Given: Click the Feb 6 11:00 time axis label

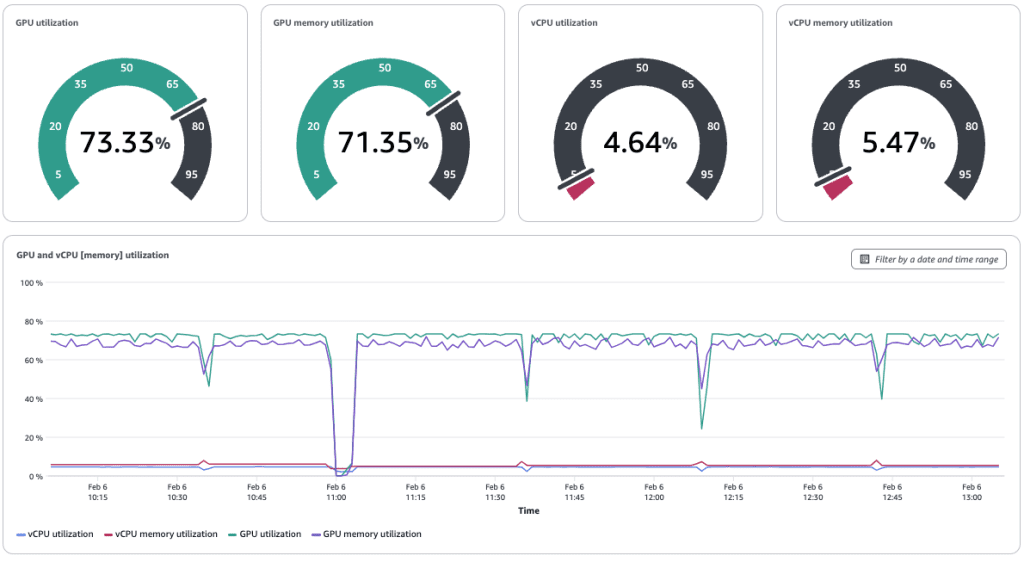Looking at the screenshot, I should point(336,491).
